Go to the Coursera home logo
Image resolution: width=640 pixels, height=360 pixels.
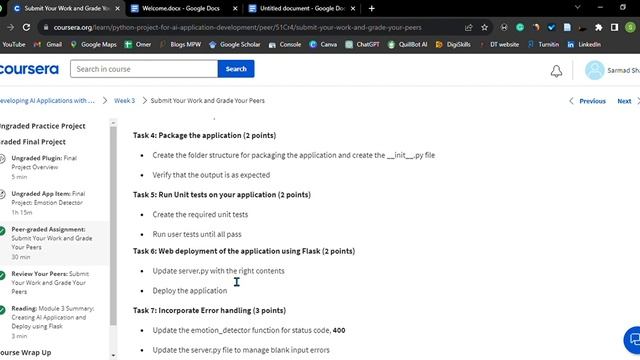click(x=29, y=69)
